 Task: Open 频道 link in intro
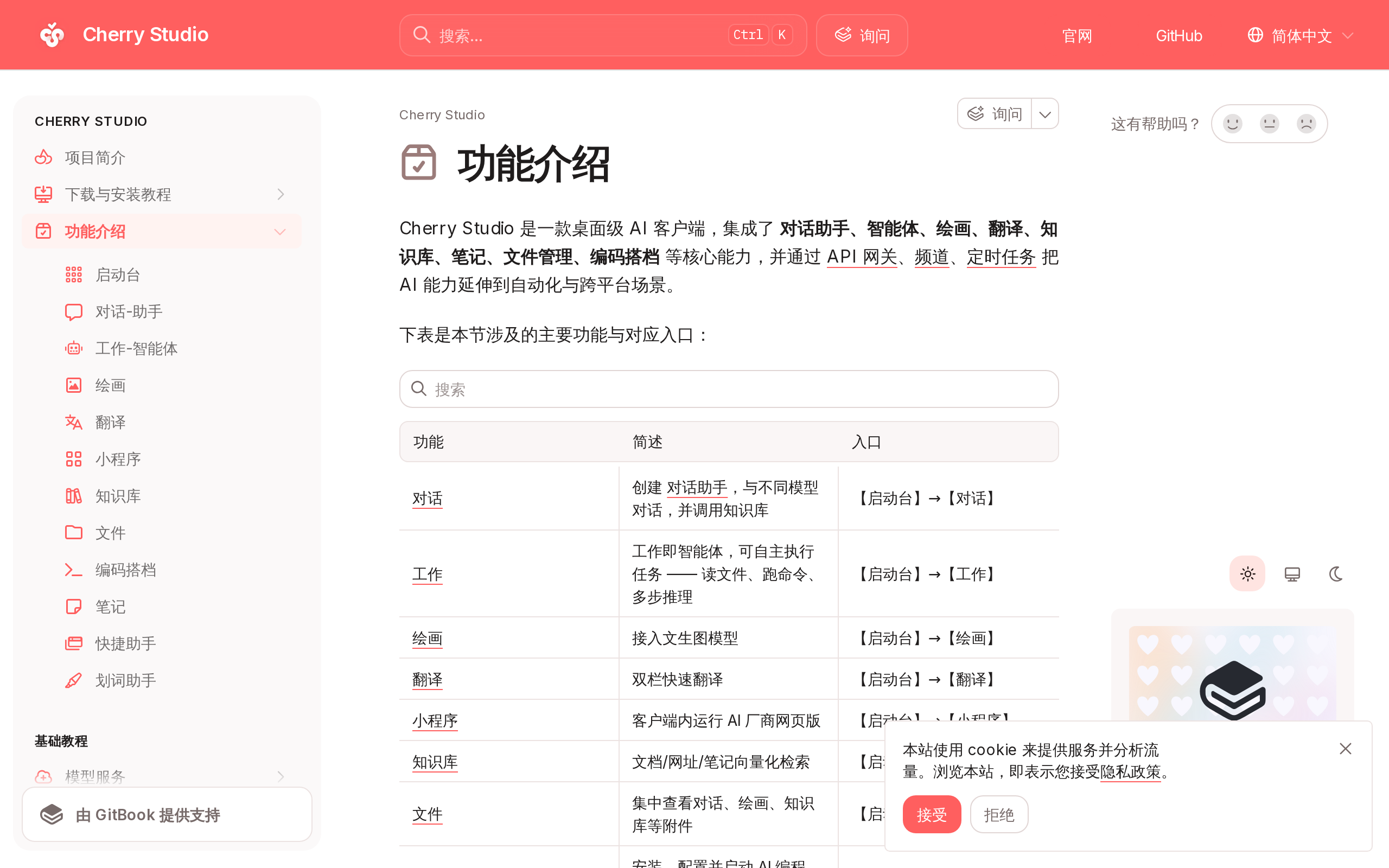(932, 257)
